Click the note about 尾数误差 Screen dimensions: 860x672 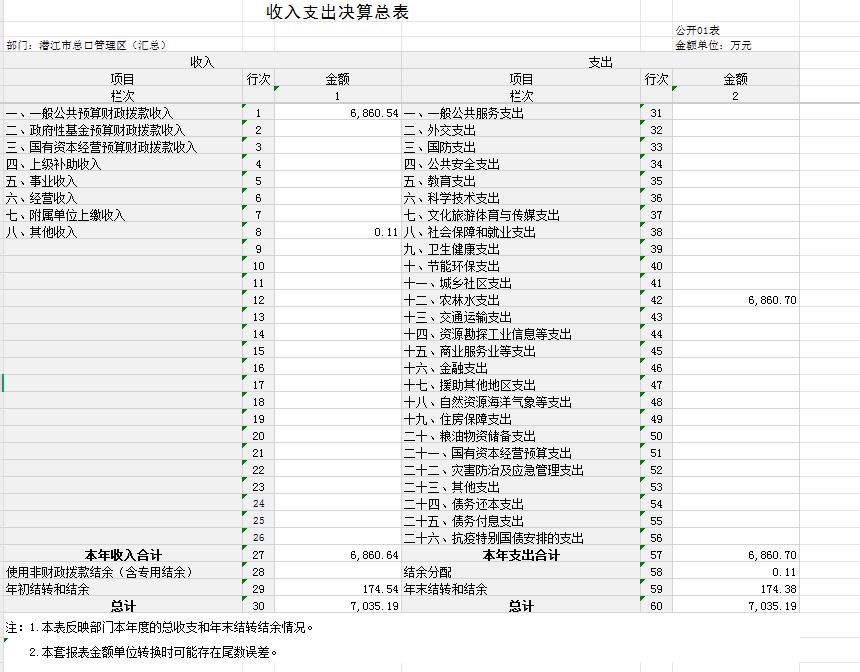pos(152,652)
